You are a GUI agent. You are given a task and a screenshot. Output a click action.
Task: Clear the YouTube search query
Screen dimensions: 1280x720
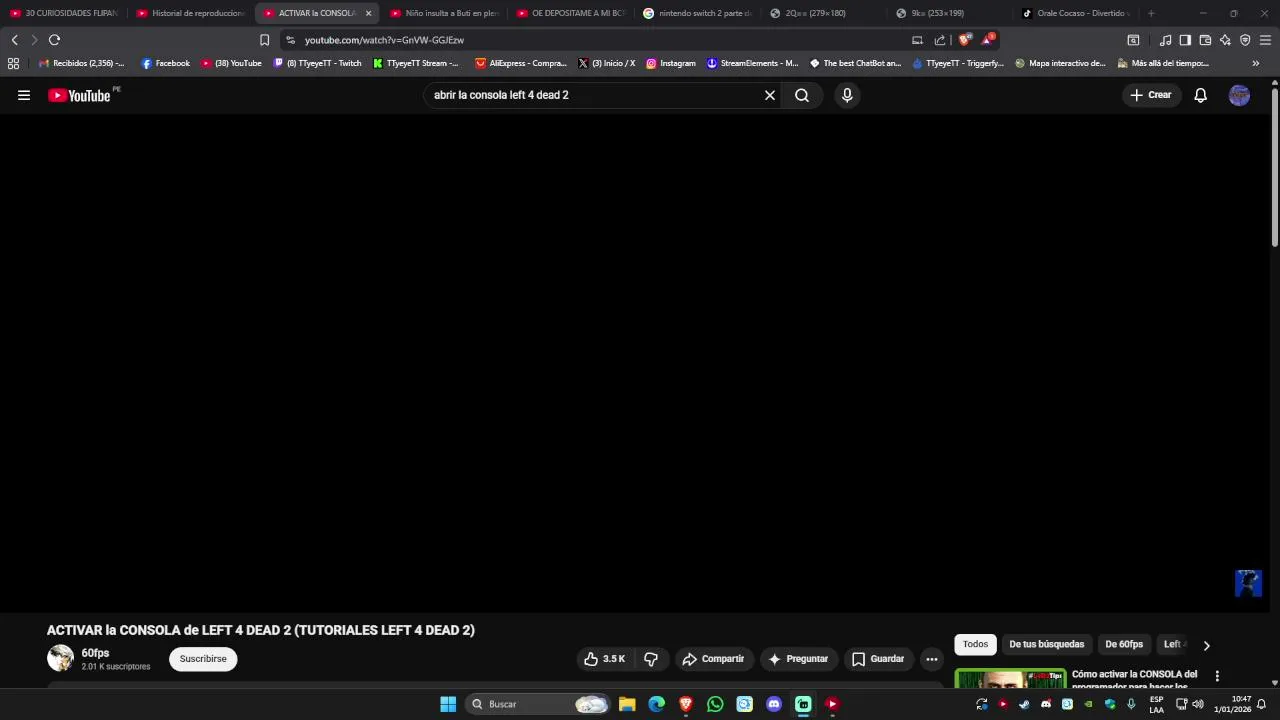coord(770,95)
